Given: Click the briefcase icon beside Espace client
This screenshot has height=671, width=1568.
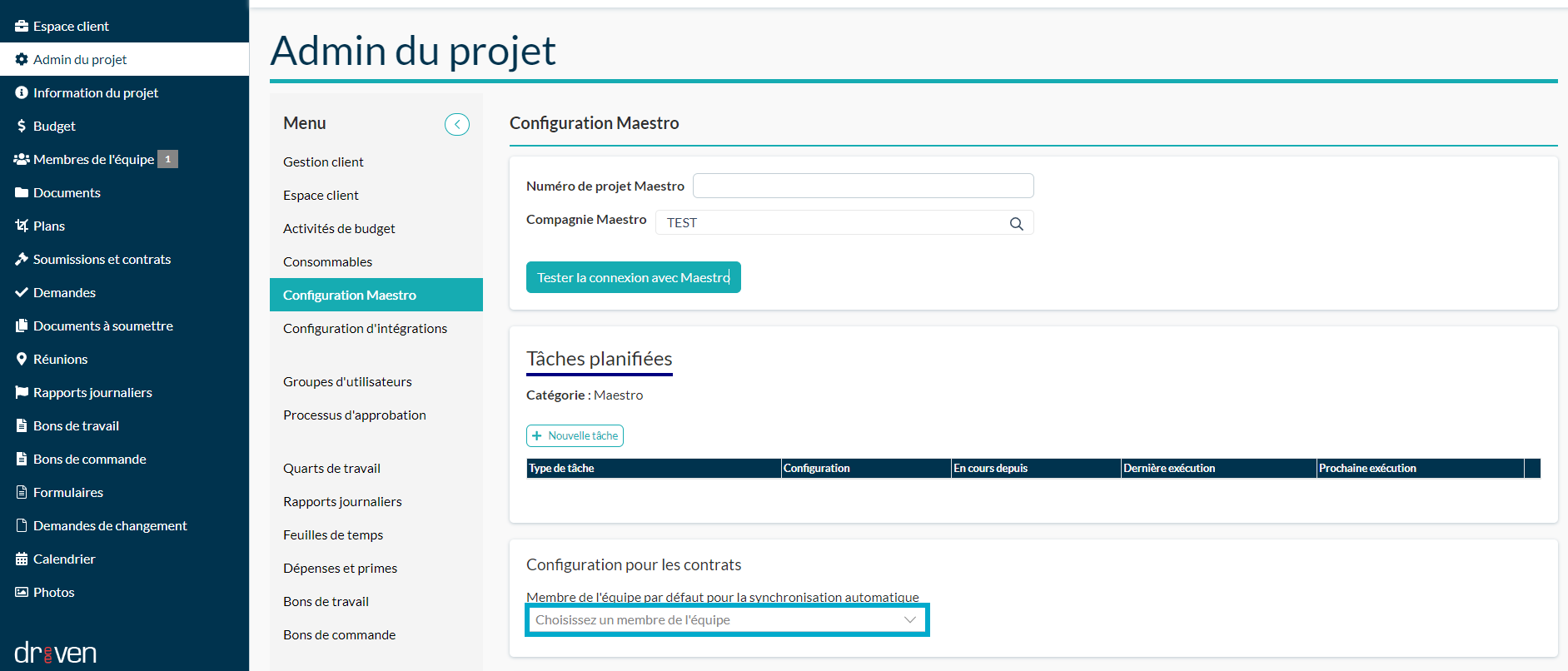Looking at the screenshot, I should point(22,26).
